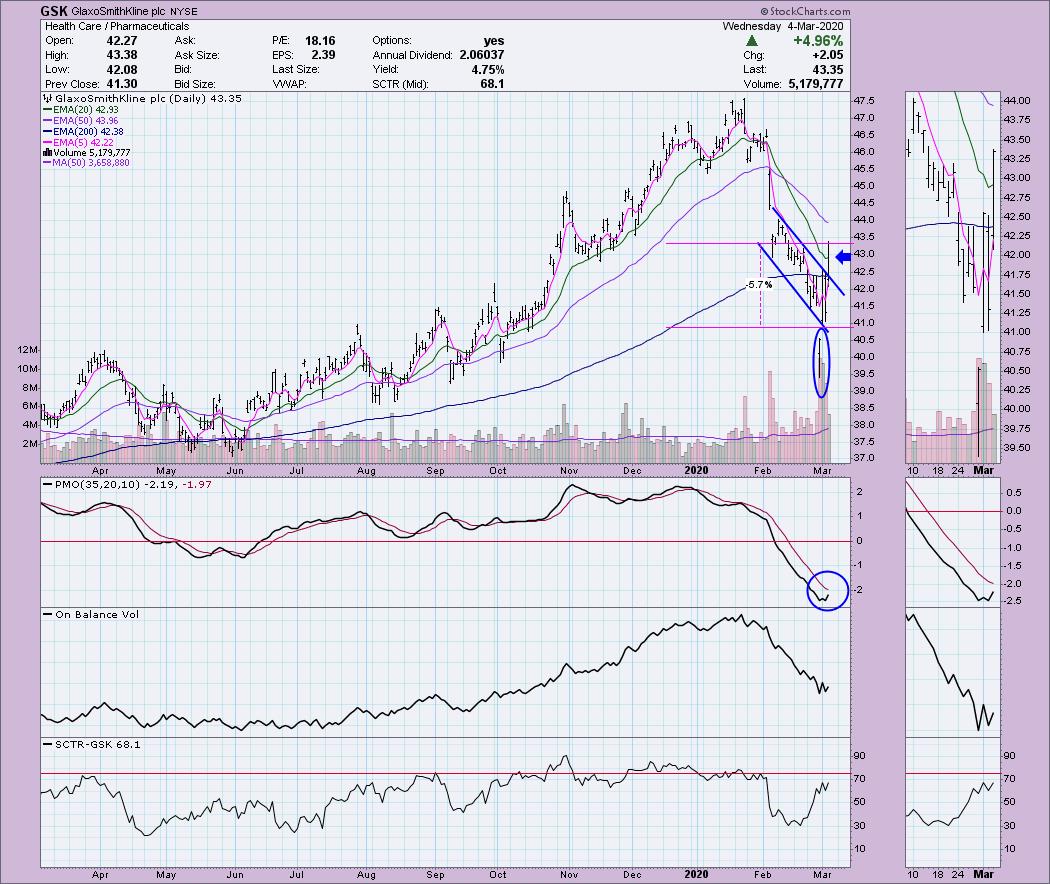The width and height of the screenshot is (1050, 884).
Task: Click the Prev Close value 41.30
Action: (121, 84)
